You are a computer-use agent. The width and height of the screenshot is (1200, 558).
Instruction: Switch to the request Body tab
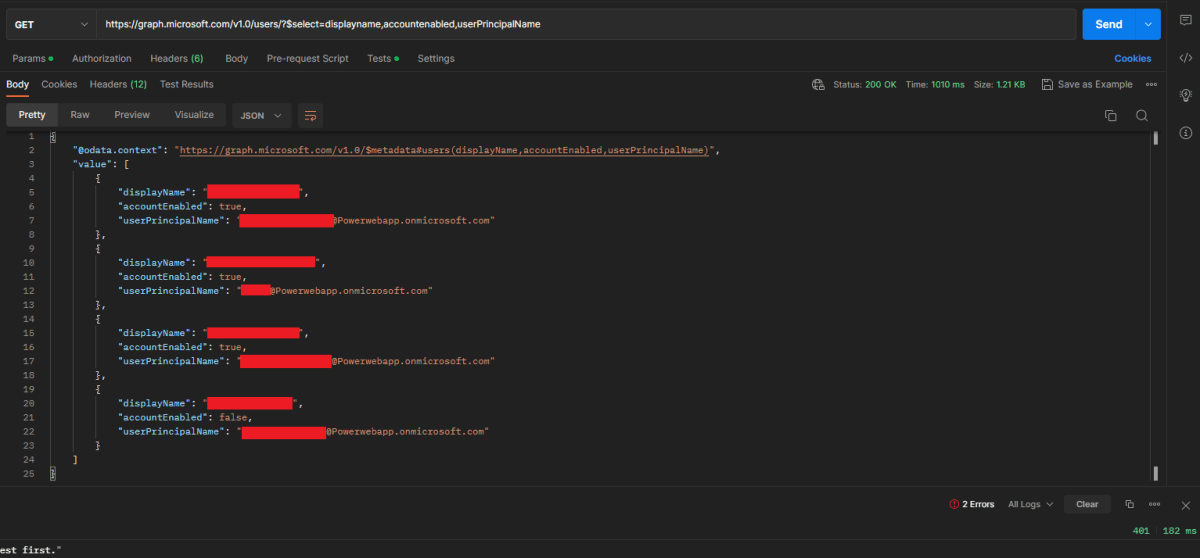point(237,59)
